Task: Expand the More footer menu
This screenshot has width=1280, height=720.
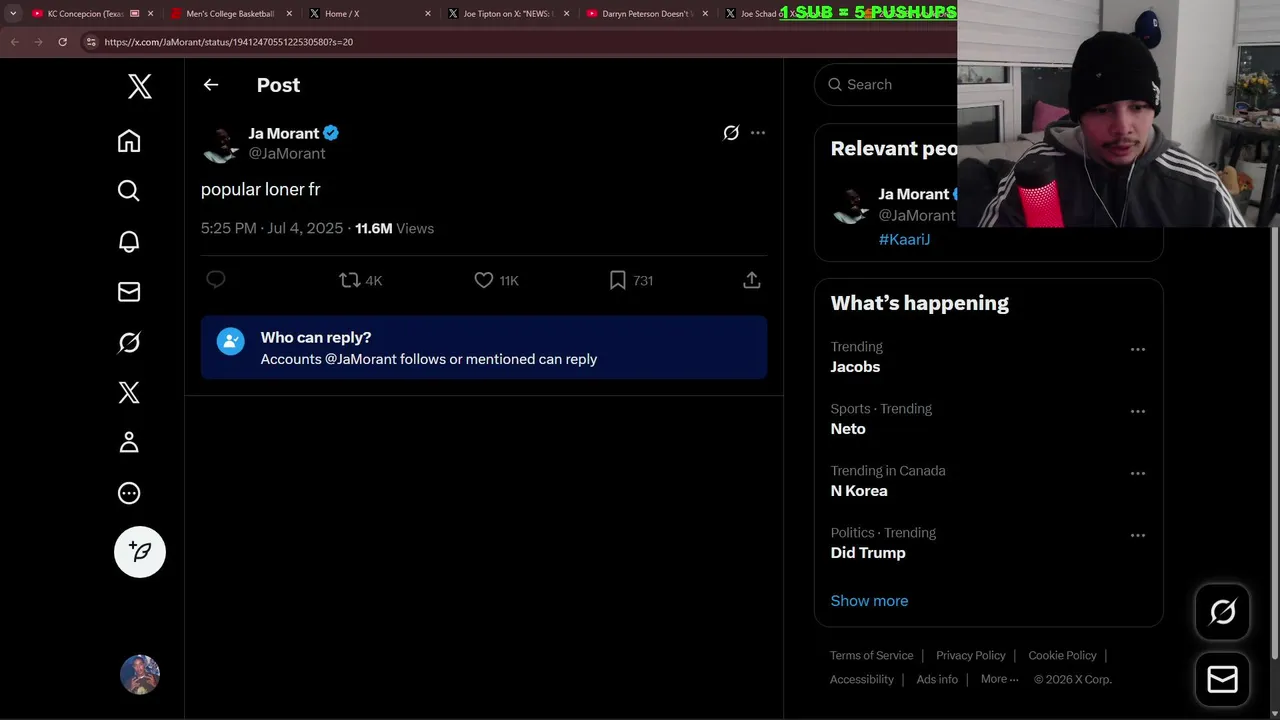Action: pos(999,680)
